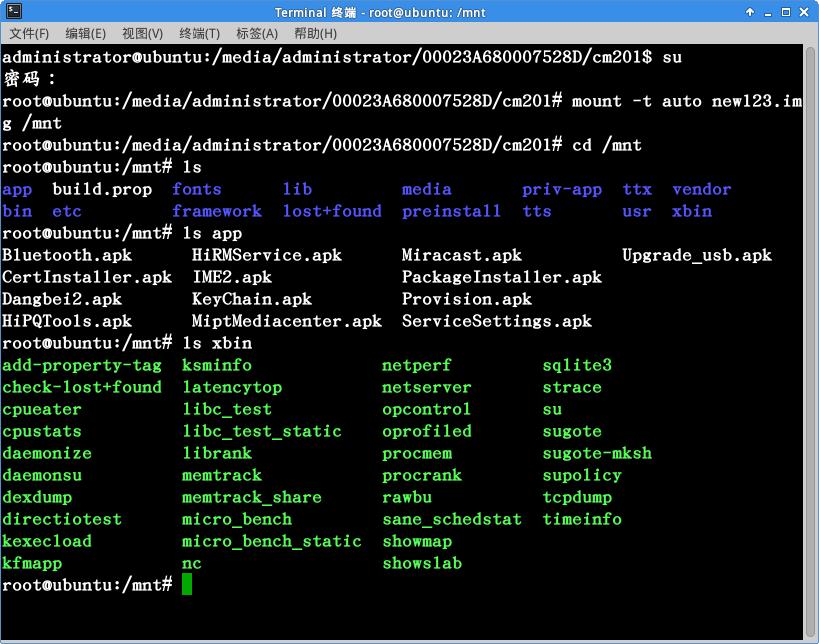Open the 编辑(E) Edit menu
819x644 pixels.
pyautogui.click(x=85, y=34)
